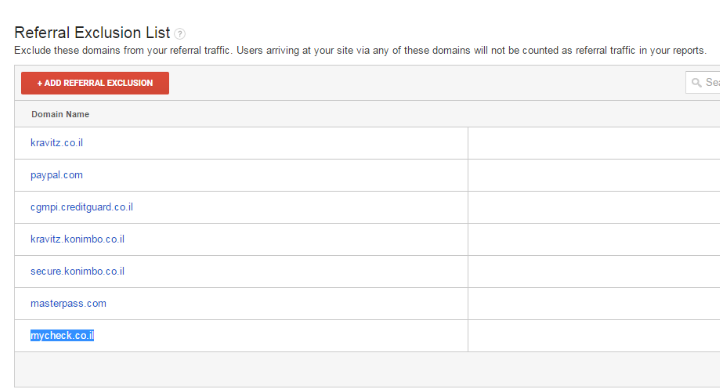Open the kravitz.konimbo.co.il domain link
Image resolution: width=720 pixels, height=392 pixels.
77,239
